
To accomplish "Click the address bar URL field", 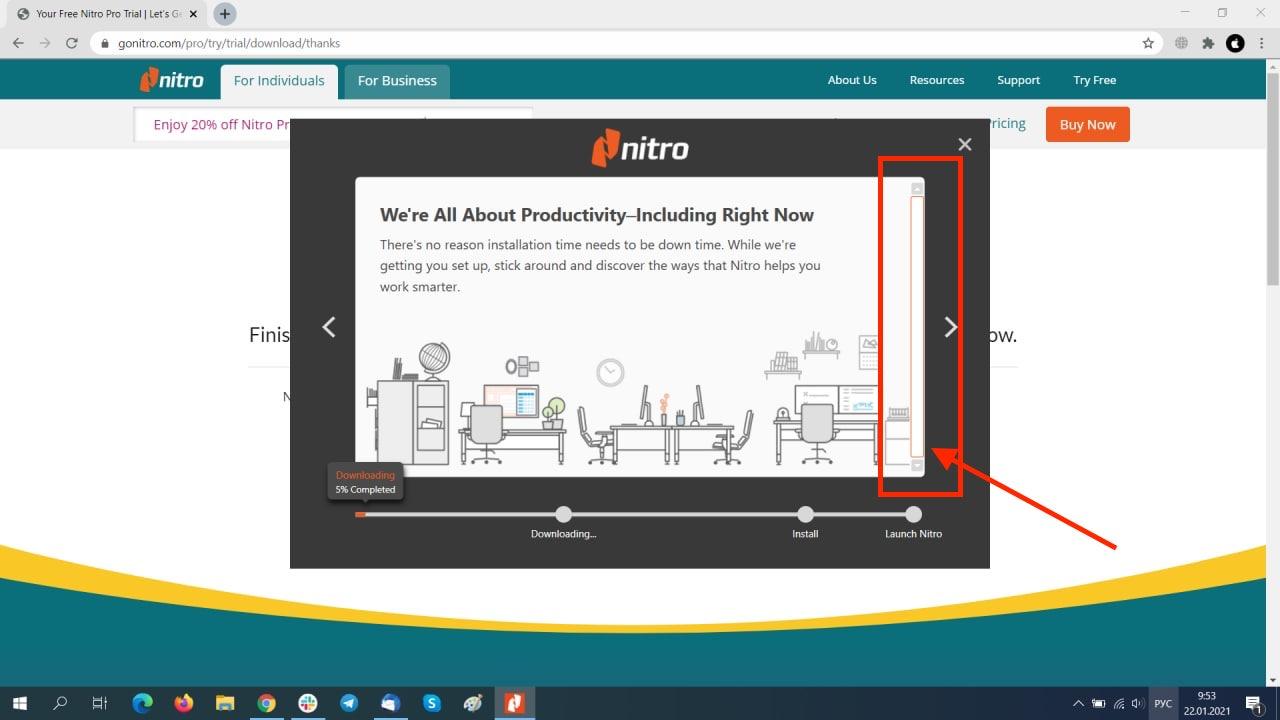I will tap(620, 43).
